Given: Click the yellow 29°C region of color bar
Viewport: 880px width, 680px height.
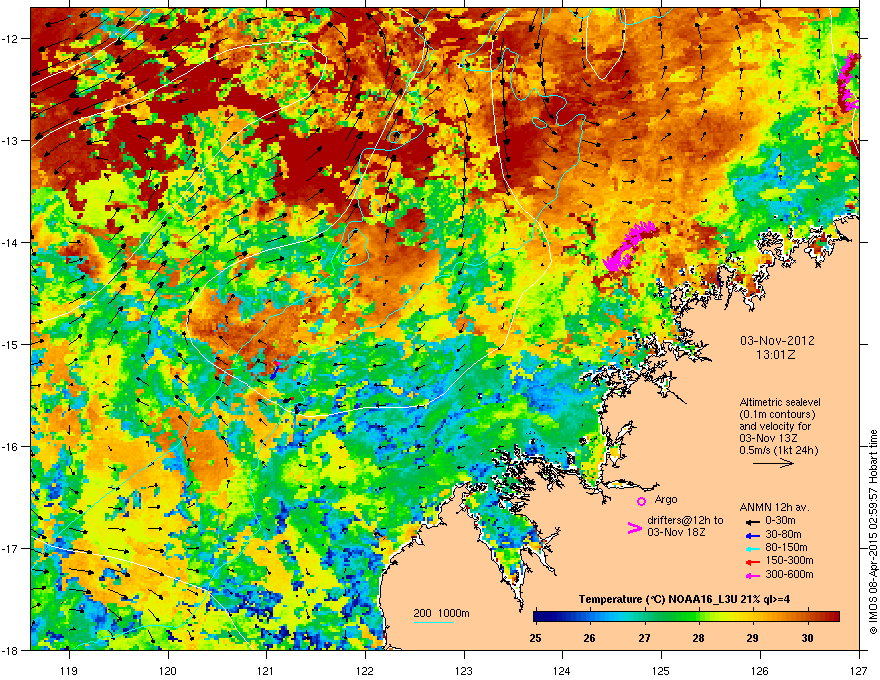Looking at the screenshot, I should (x=753, y=617).
